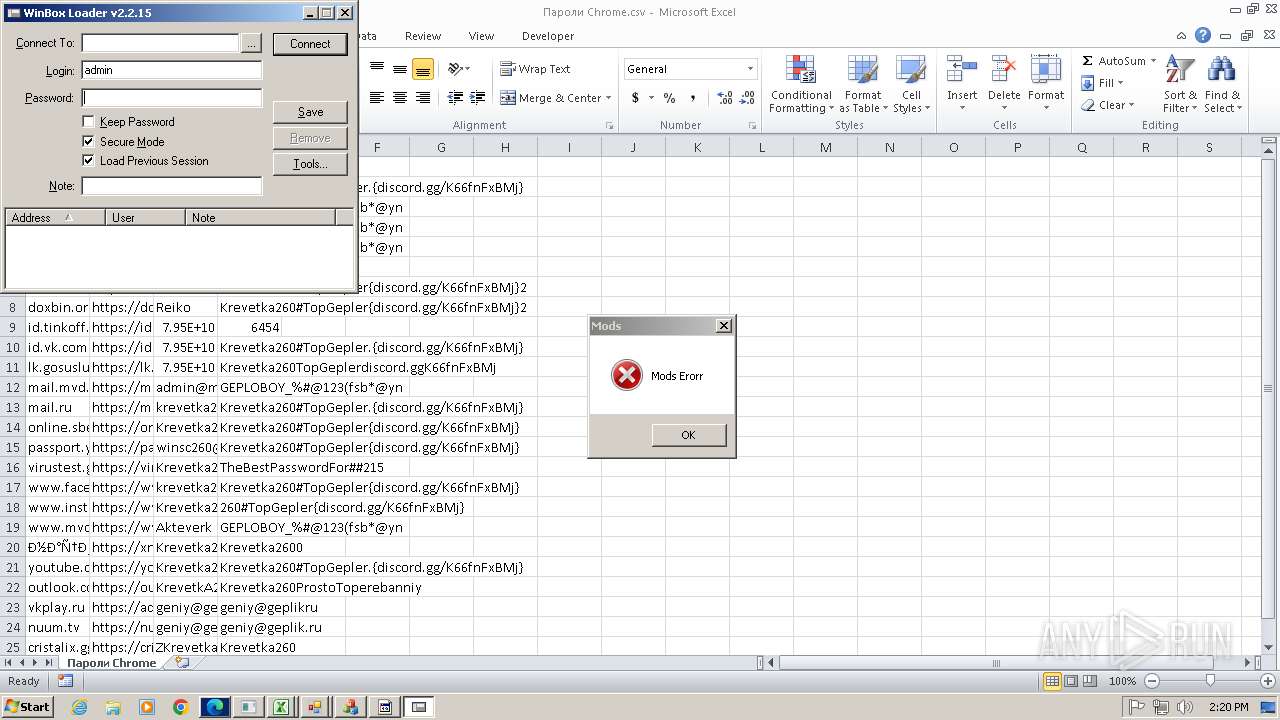Open Fill dropdown
This screenshot has width=1280, height=720.
coord(1103,83)
